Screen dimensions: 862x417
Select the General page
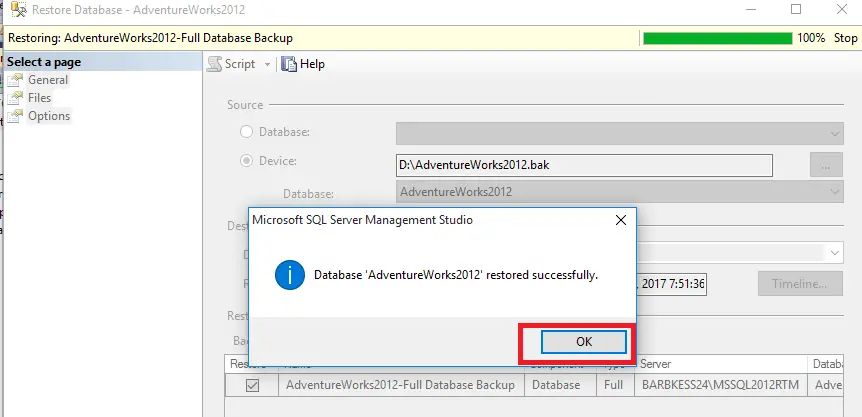click(x=48, y=80)
